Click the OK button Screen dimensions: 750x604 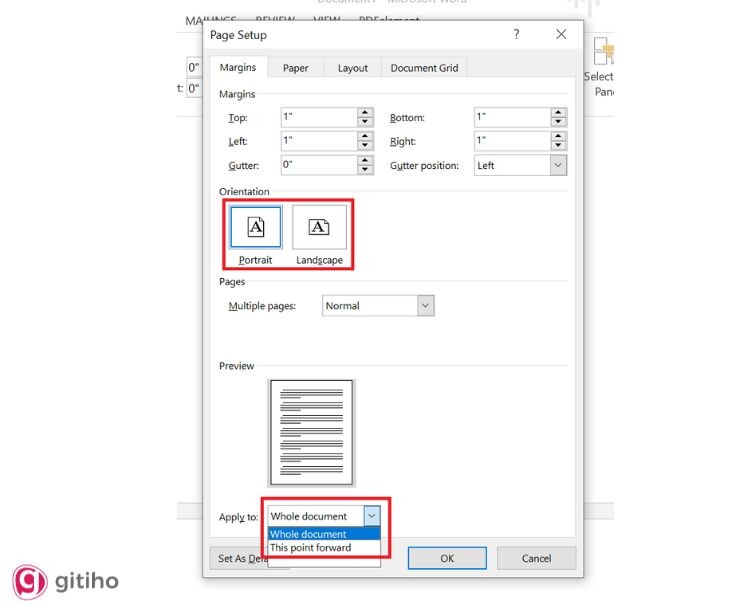[x=447, y=558]
